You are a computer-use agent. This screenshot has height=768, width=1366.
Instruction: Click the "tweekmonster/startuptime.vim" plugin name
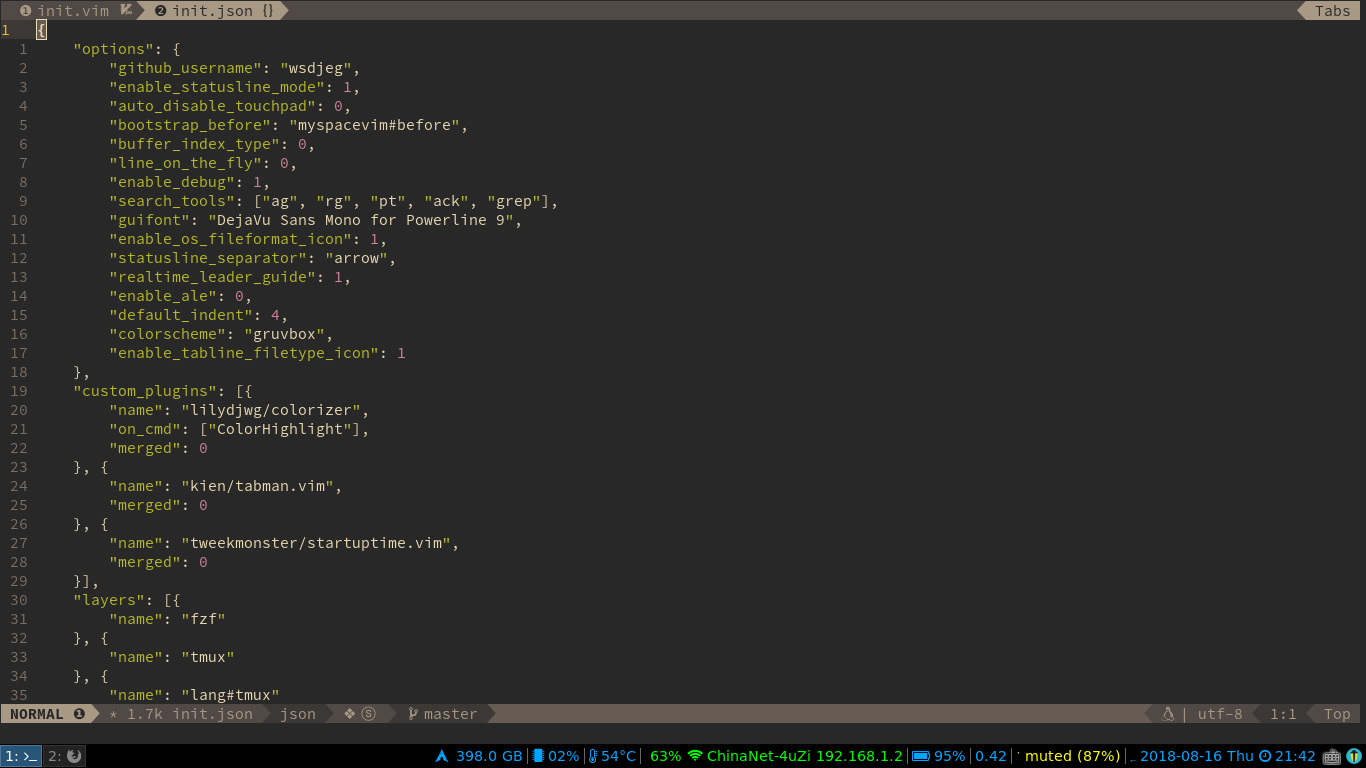pyautogui.click(x=316, y=543)
